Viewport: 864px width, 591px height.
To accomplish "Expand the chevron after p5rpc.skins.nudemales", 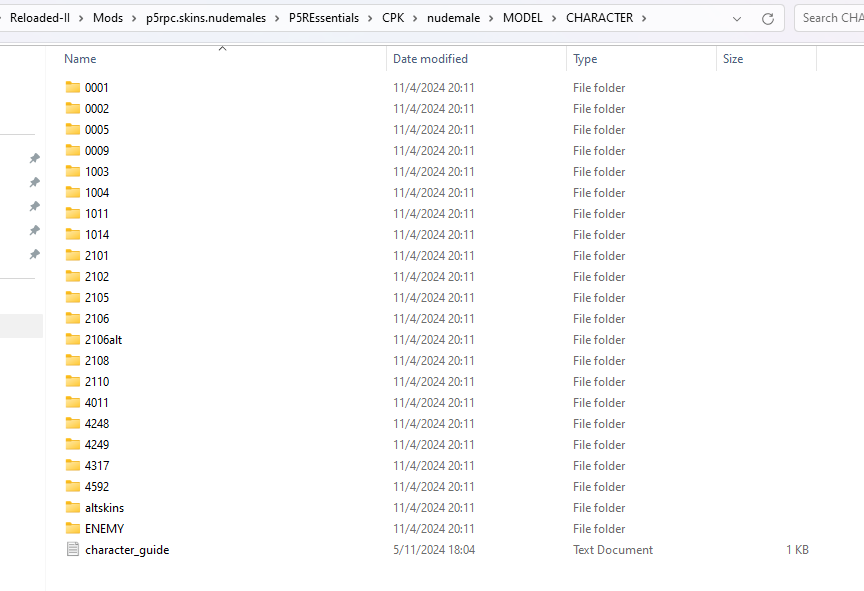I will point(277,18).
